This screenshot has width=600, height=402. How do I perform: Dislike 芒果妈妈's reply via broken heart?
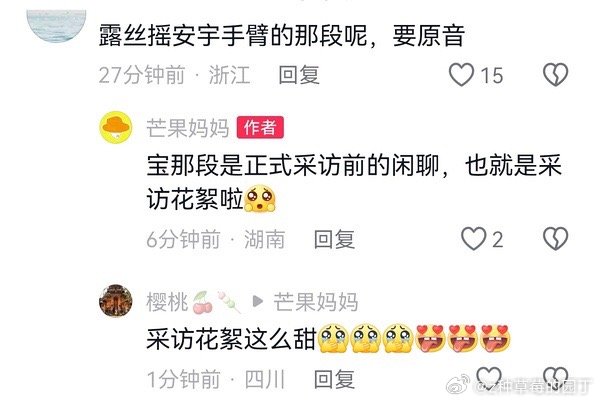(556, 239)
